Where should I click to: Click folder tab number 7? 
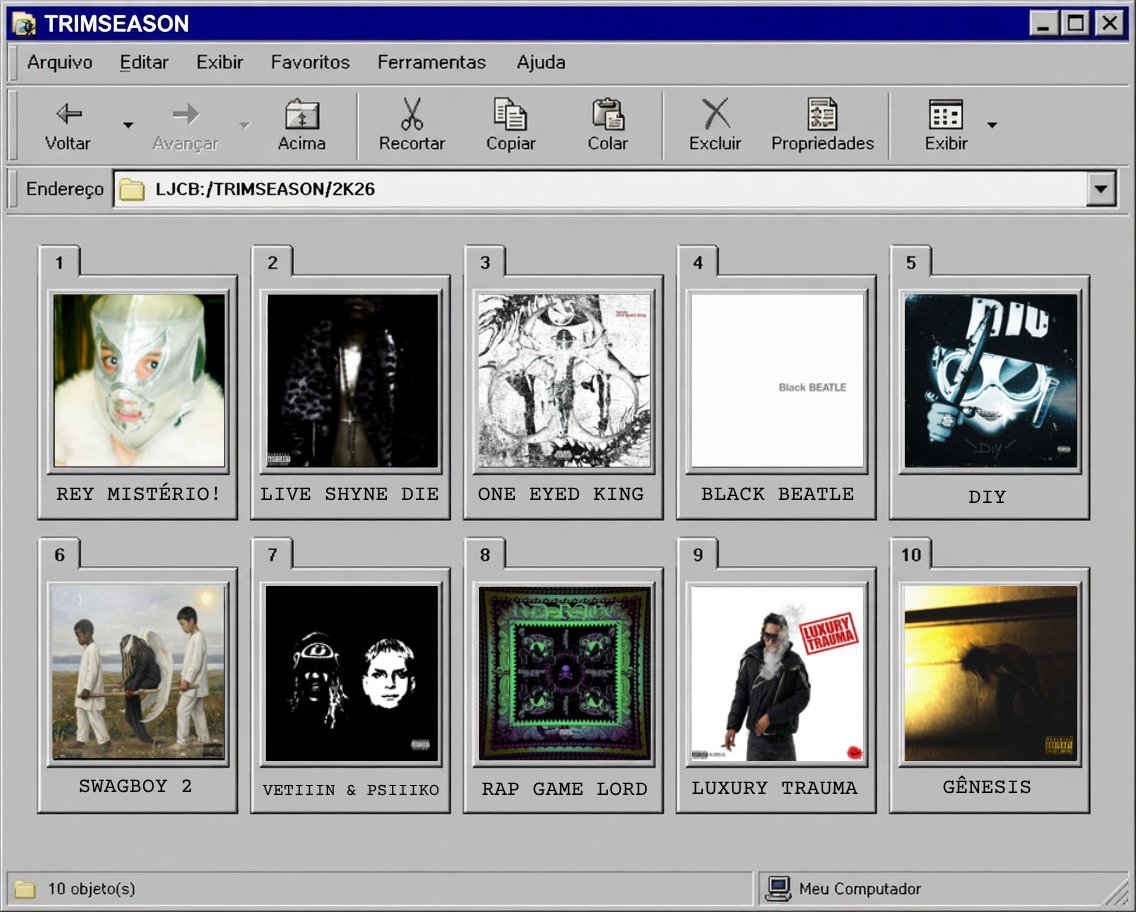click(272, 555)
